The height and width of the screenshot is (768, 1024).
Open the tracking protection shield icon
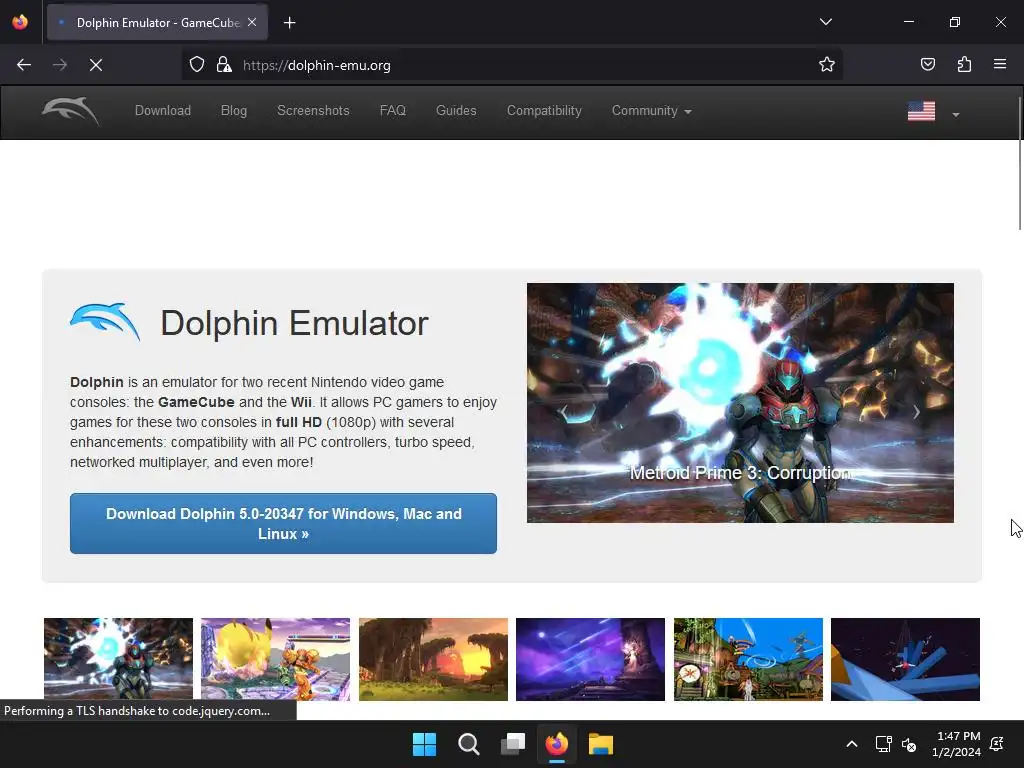(197, 65)
